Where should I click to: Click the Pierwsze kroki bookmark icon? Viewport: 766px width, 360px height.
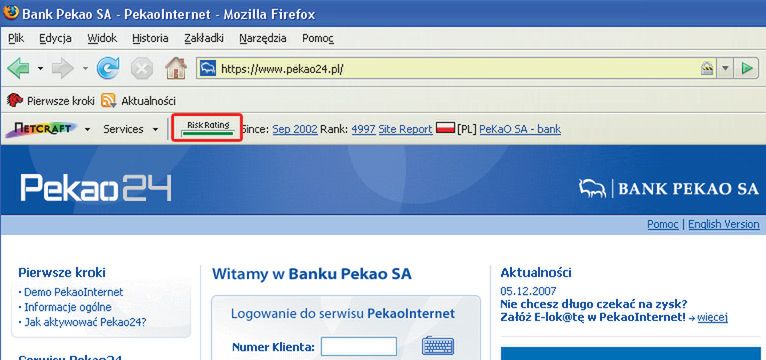point(15,101)
